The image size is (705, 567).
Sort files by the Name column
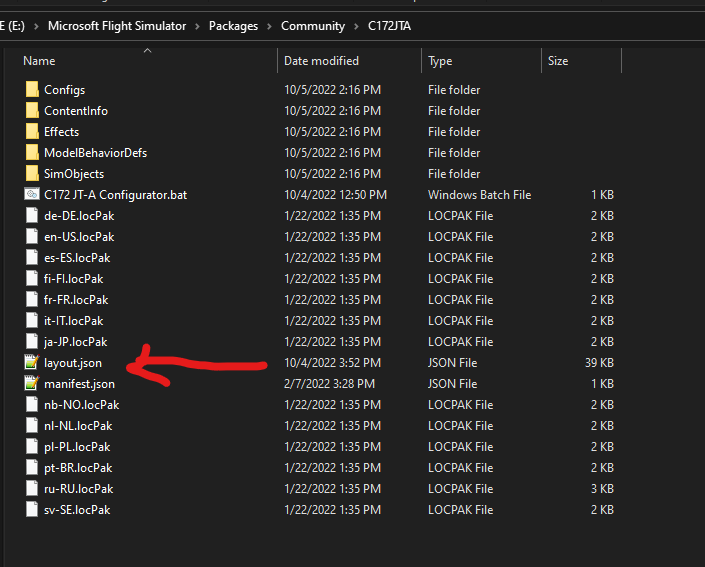[39, 61]
